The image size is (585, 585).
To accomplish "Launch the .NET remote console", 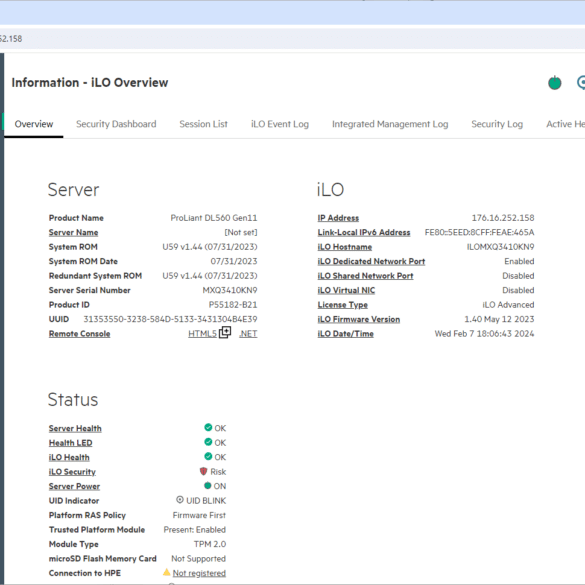I will [248, 334].
